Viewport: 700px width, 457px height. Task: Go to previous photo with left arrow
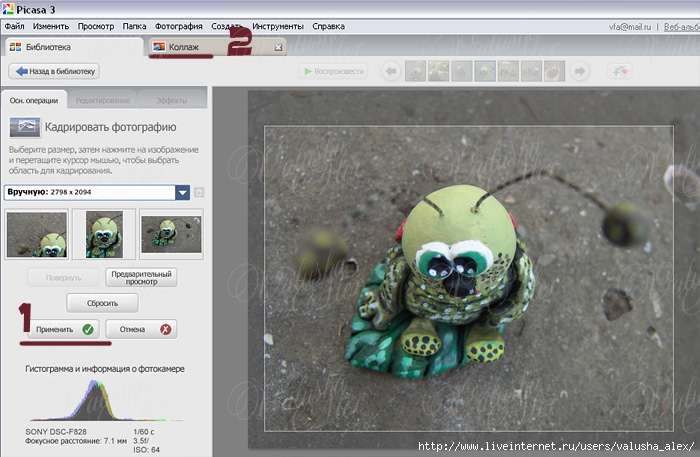391,71
